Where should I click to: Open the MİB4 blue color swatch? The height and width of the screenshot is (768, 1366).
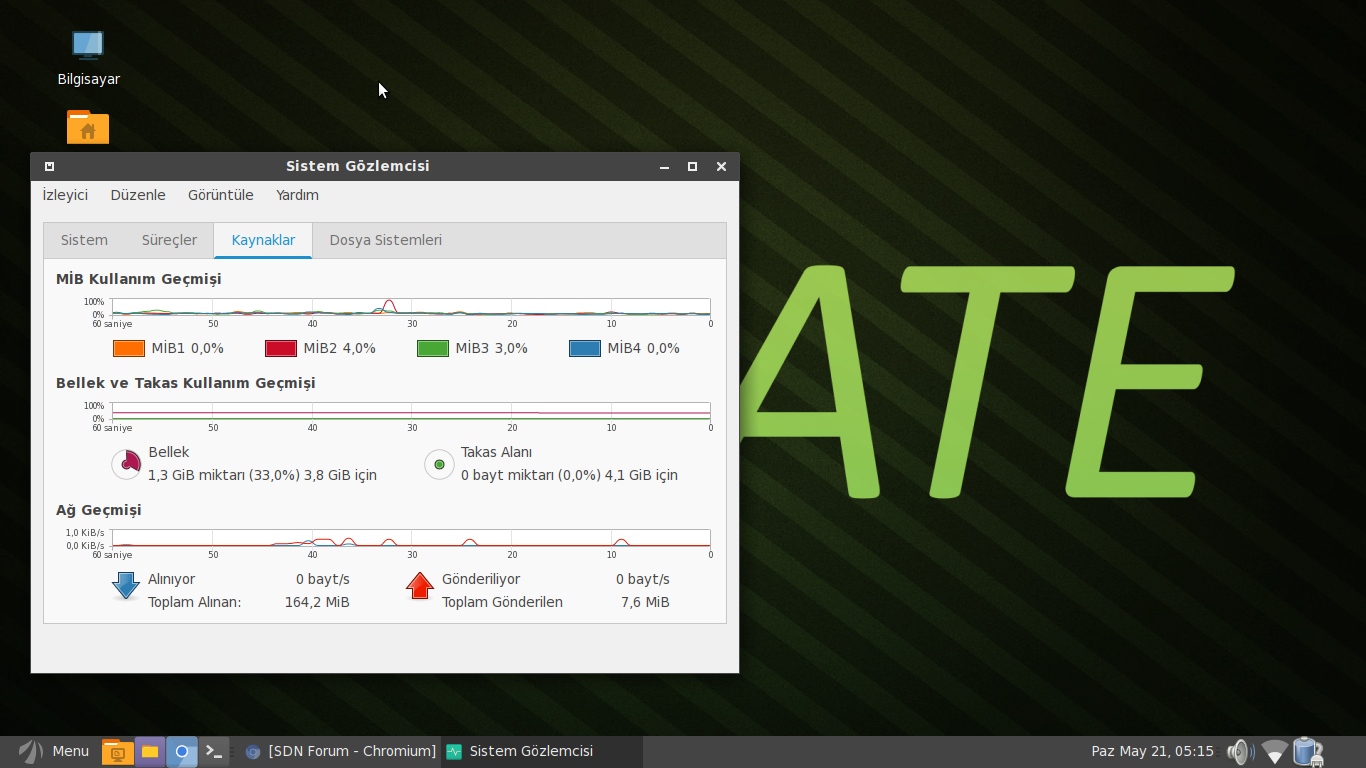[x=585, y=348]
